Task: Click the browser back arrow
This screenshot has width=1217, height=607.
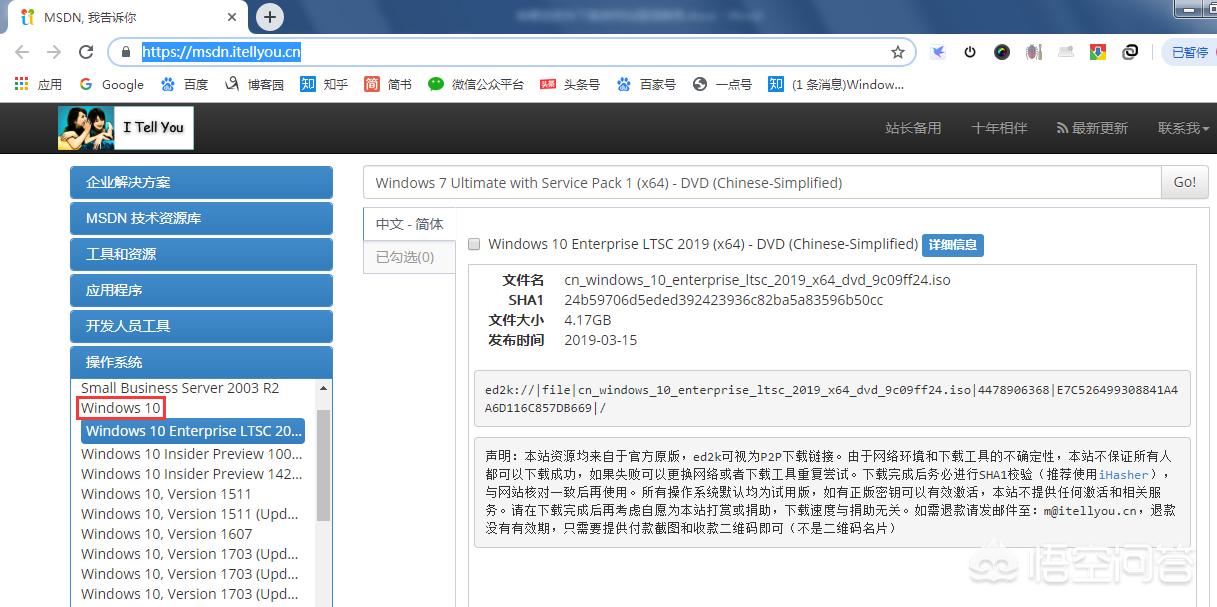Action: pos(22,52)
